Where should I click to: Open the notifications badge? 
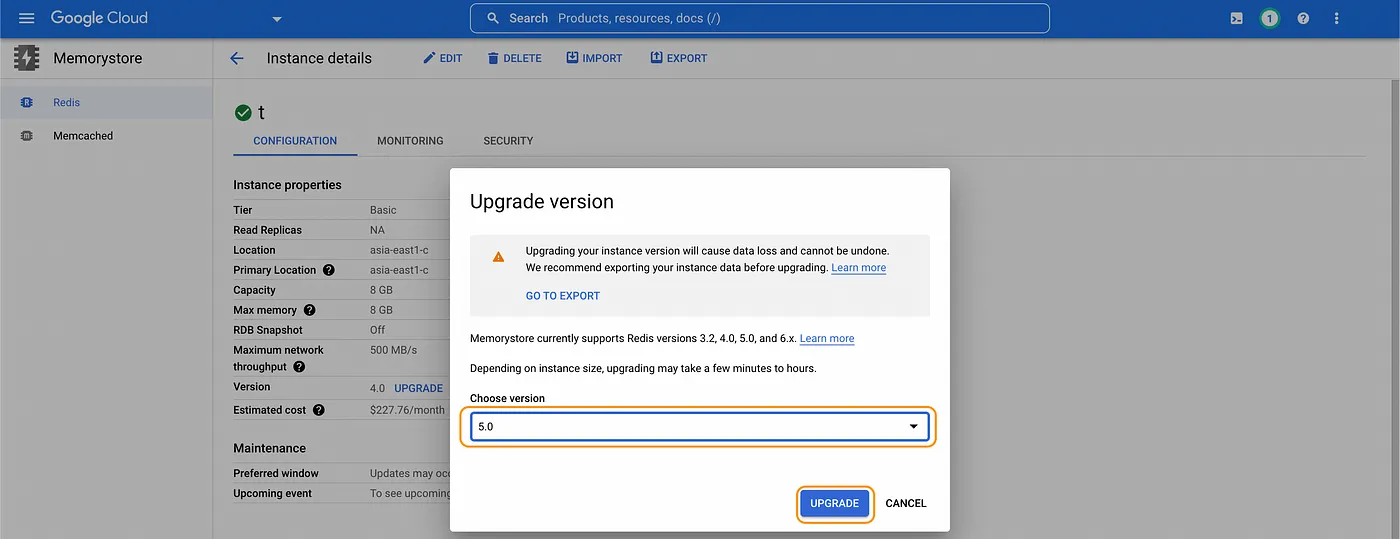[x=1269, y=19]
